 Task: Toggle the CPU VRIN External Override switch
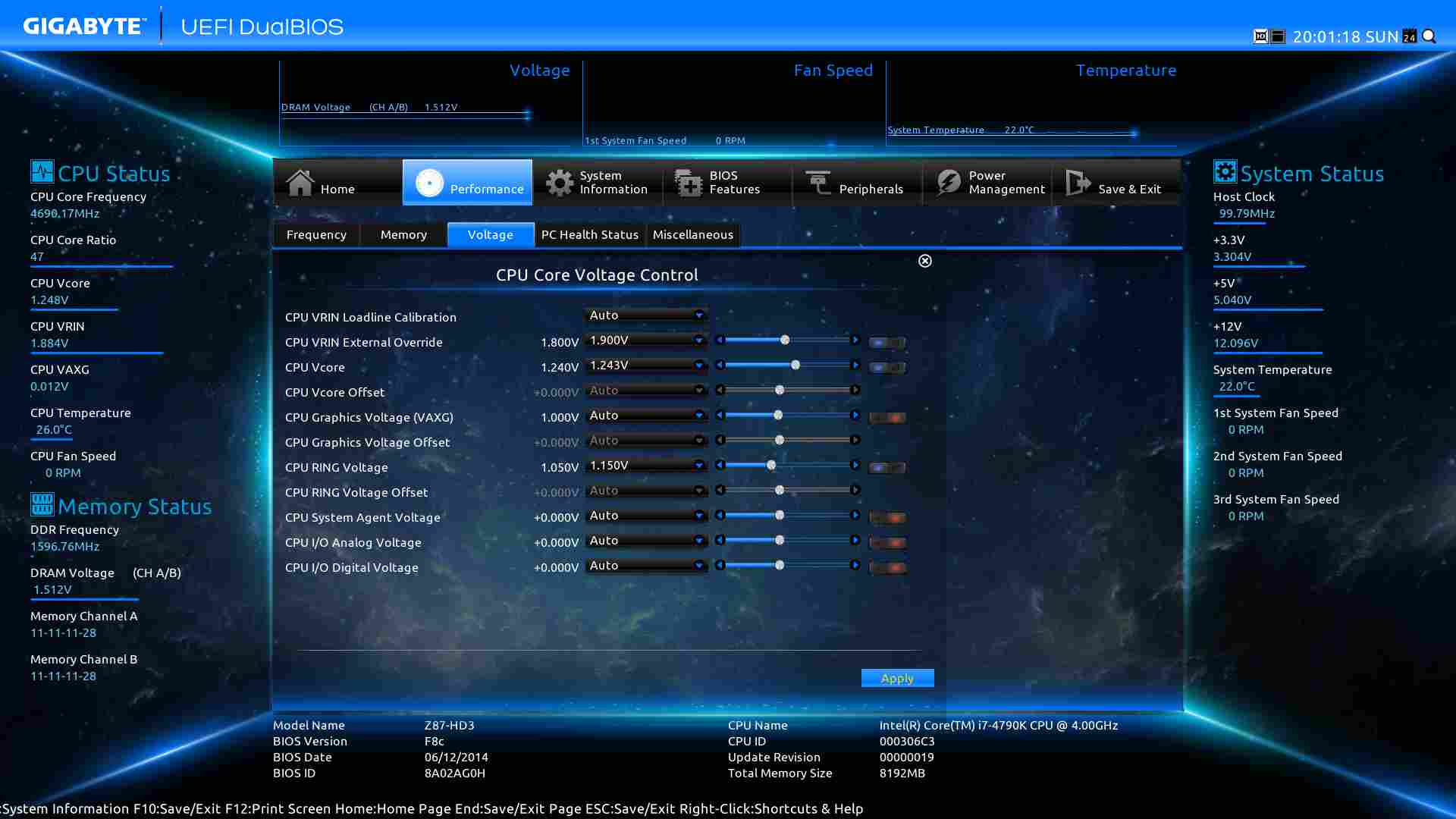886,343
